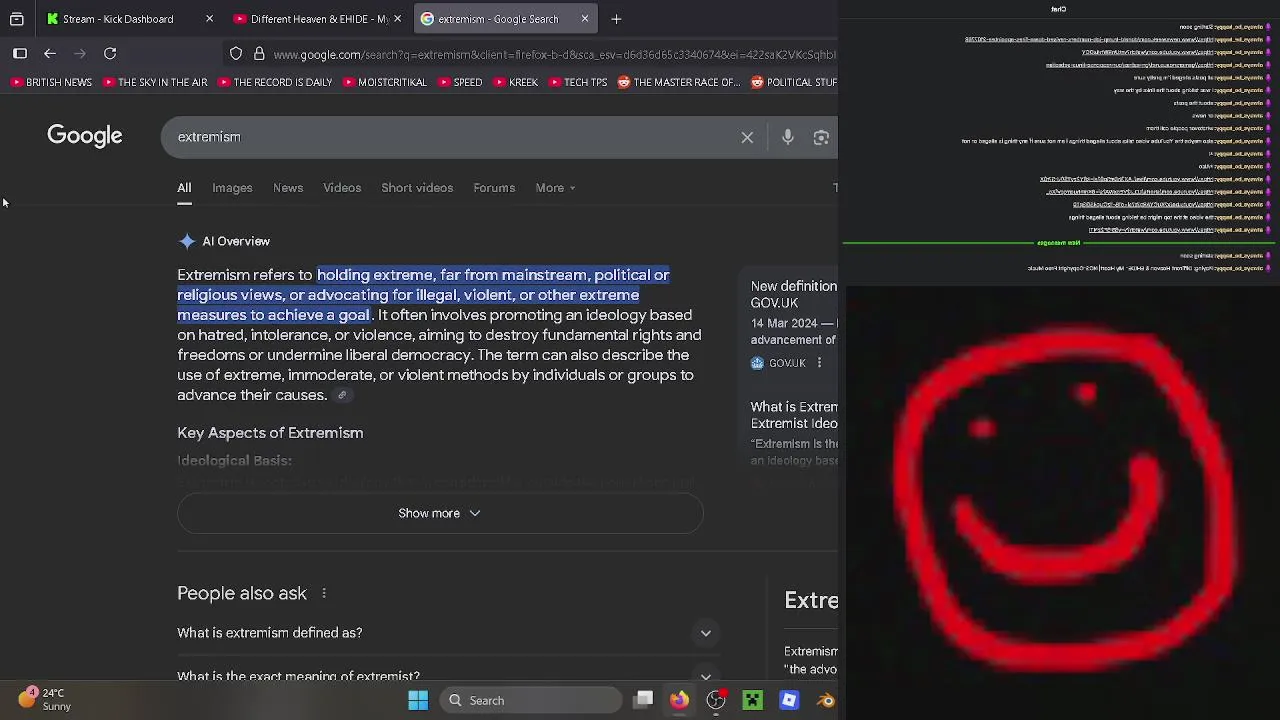Open Roblox from taskbar

click(x=789, y=700)
